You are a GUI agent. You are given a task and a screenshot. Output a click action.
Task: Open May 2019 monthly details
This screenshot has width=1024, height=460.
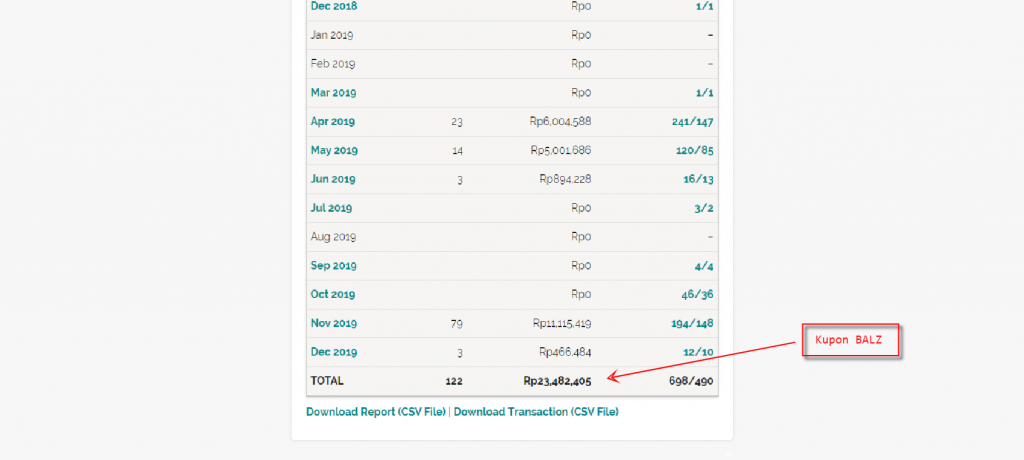[x=334, y=150]
